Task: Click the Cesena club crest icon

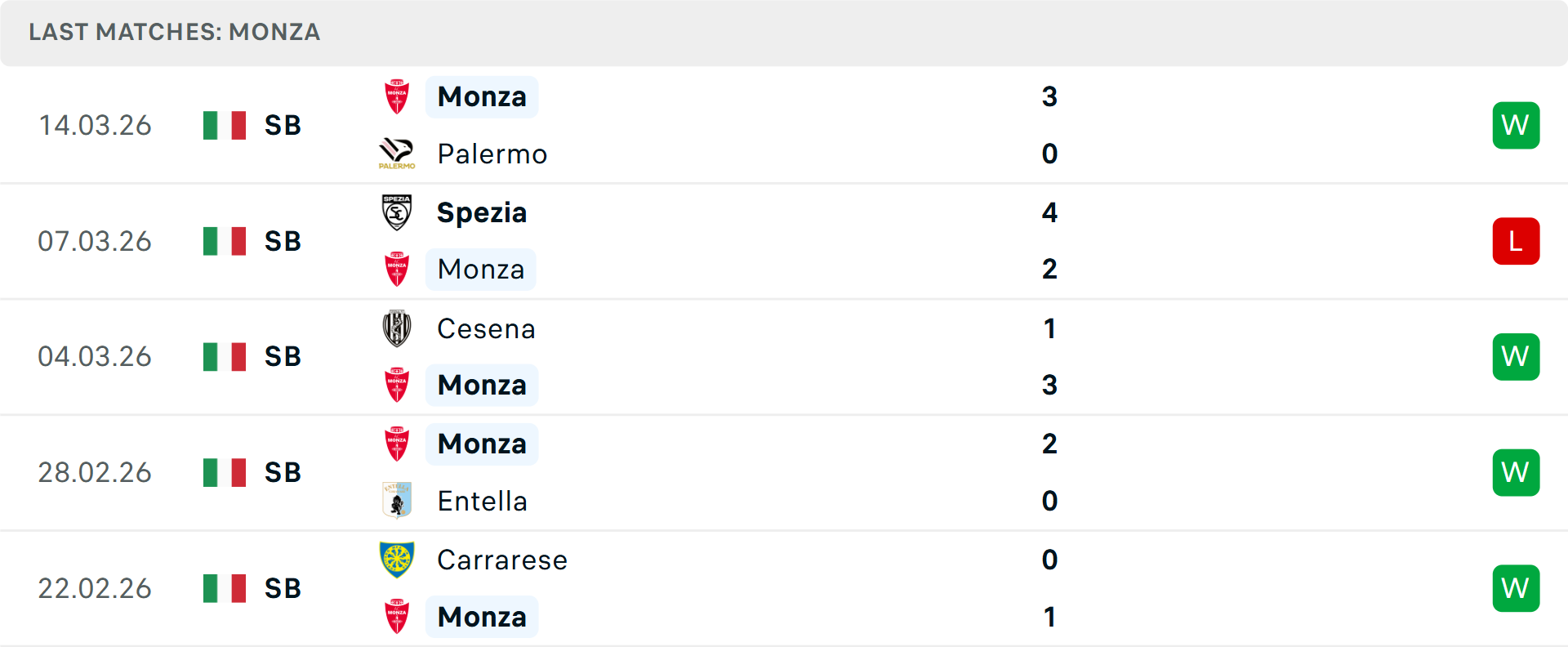Action: pyautogui.click(x=397, y=328)
